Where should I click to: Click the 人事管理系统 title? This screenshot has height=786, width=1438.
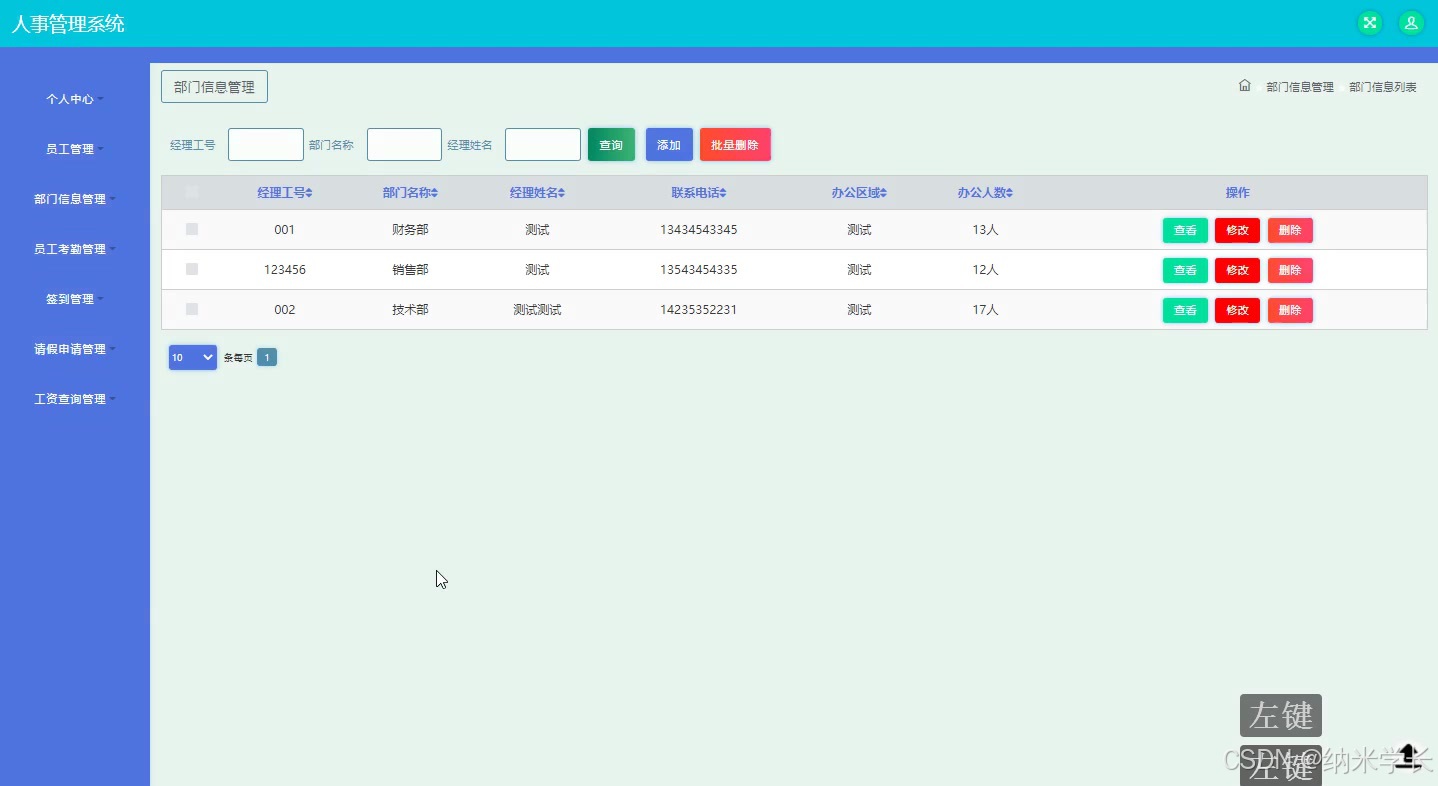[x=68, y=24]
